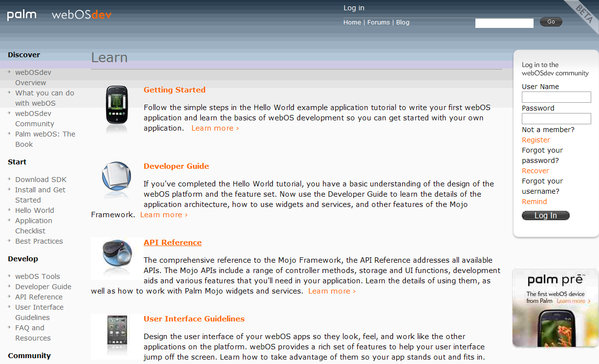Open webOSdev Community sidebar link
This screenshot has width=599, height=364.
click(34, 119)
